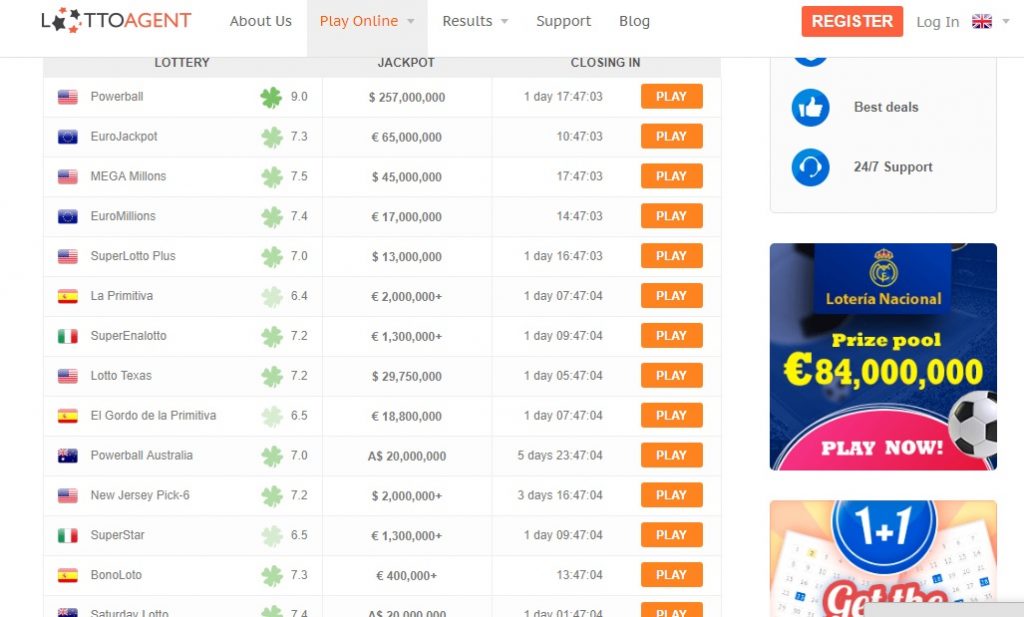1024x617 pixels.
Task: Click the clover rating icon for MEGA Millions
Action: tap(272, 177)
